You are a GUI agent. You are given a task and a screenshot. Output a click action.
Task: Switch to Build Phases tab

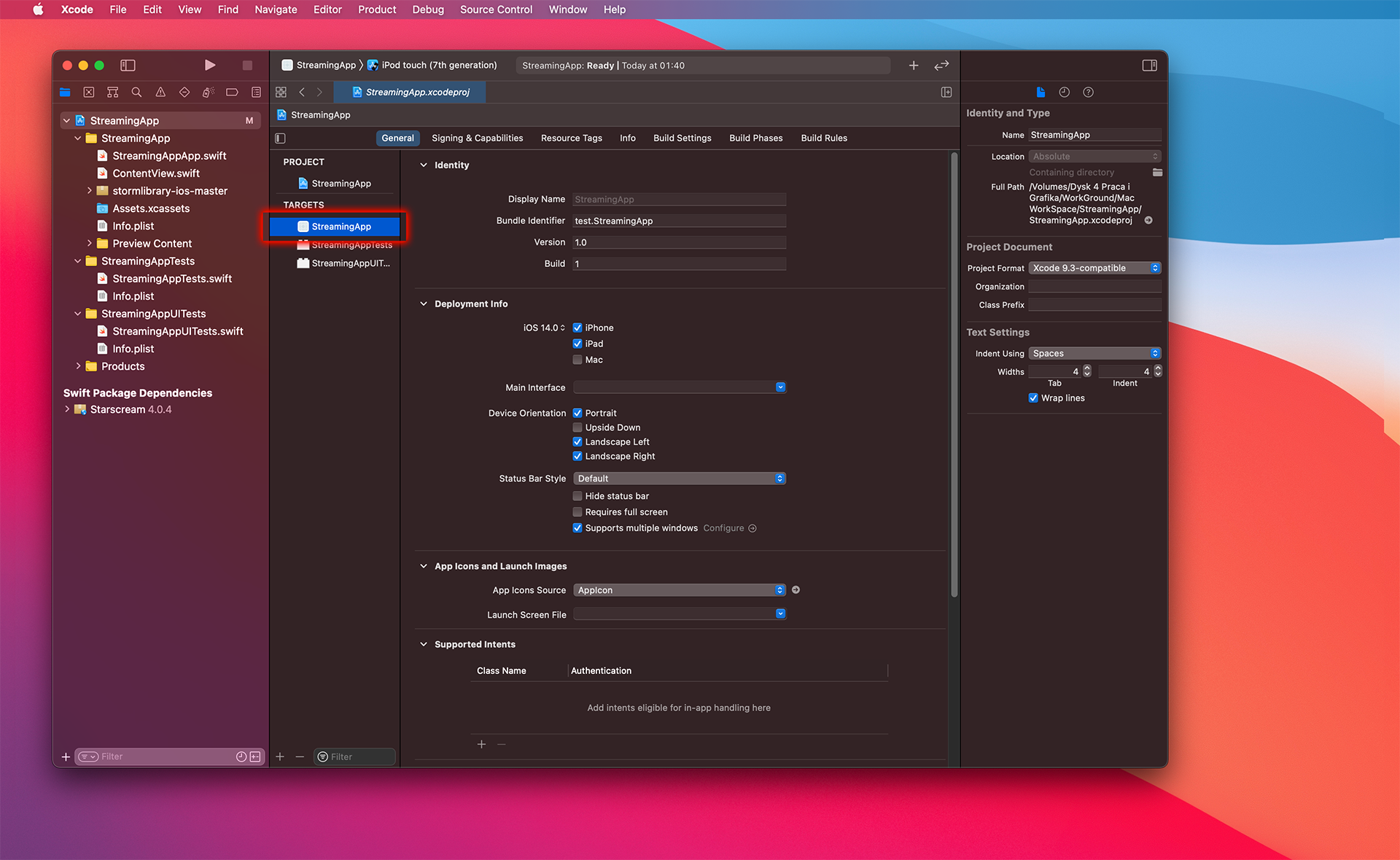755,138
